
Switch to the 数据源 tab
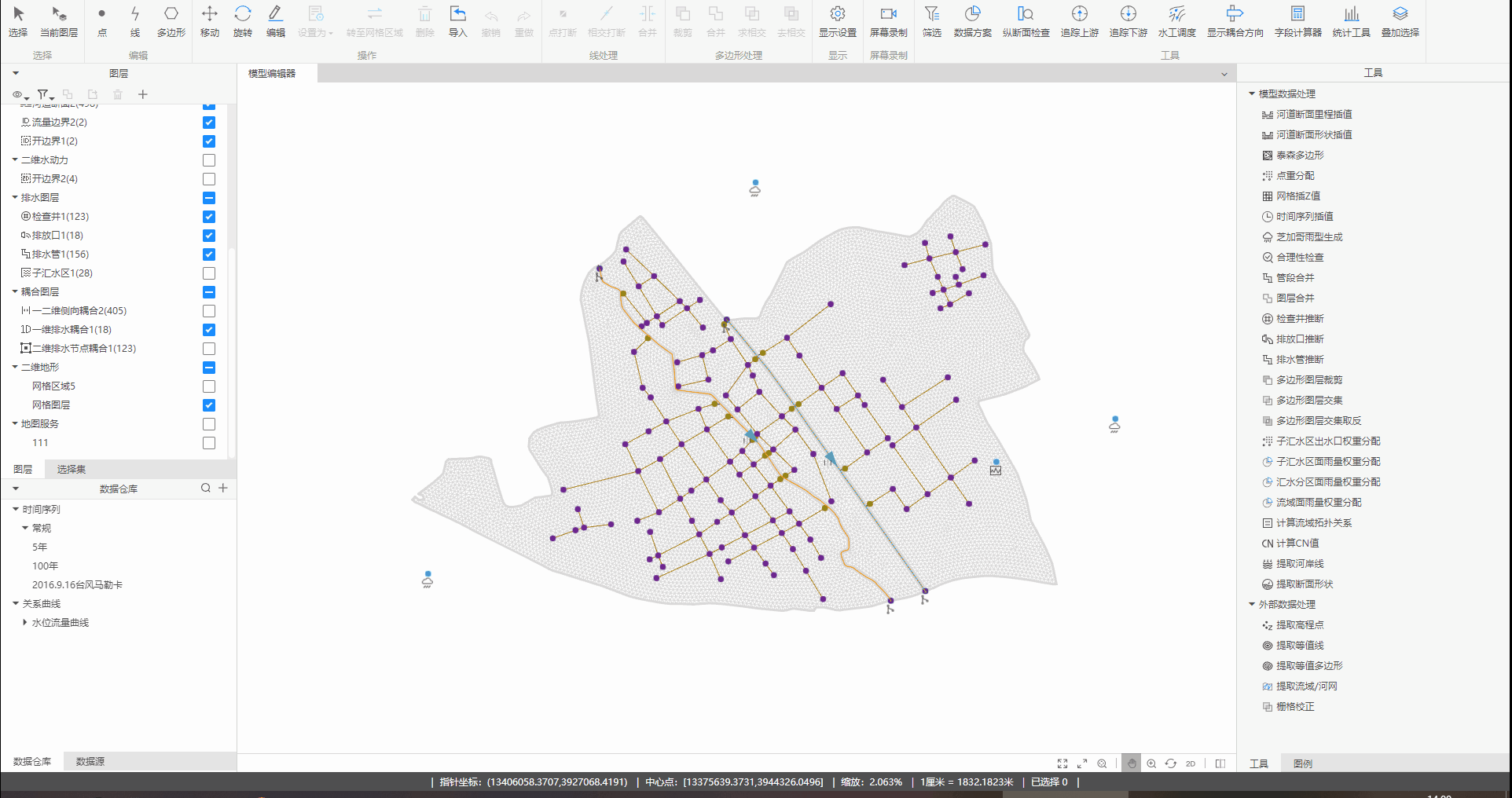pyautogui.click(x=90, y=761)
